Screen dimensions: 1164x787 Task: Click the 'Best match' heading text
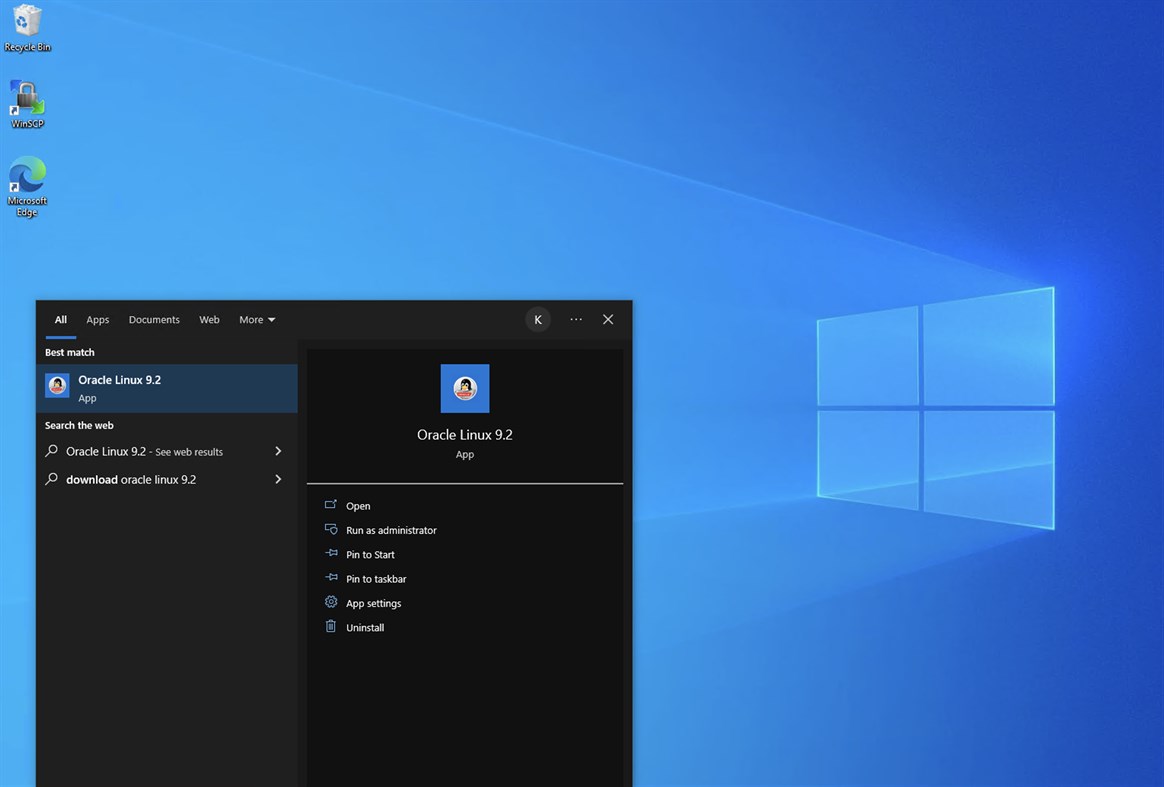(x=70, y=353)
